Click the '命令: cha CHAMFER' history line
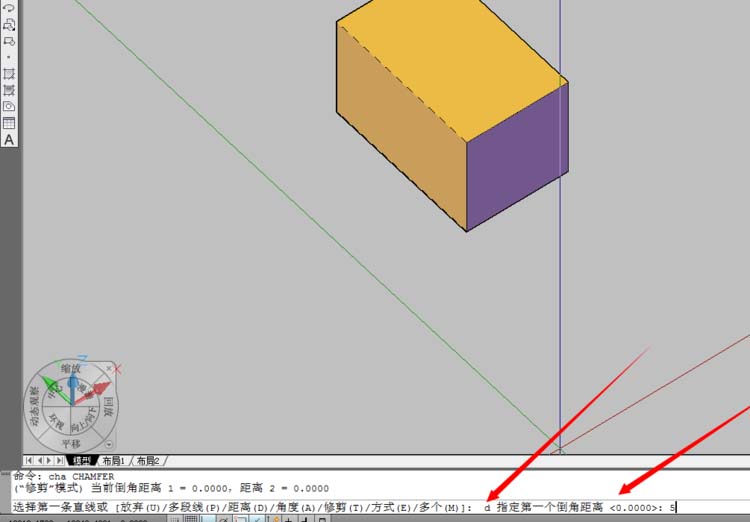Screen dimensions: 750x522 tap(64, 477)
